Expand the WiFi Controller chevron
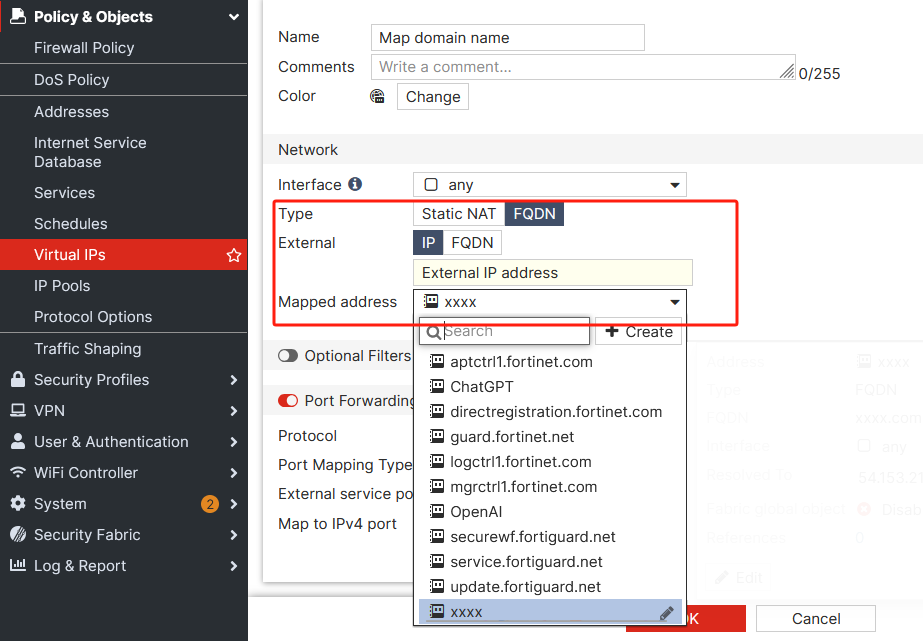This screenshot has height=641, width=923. pos(234,473)
